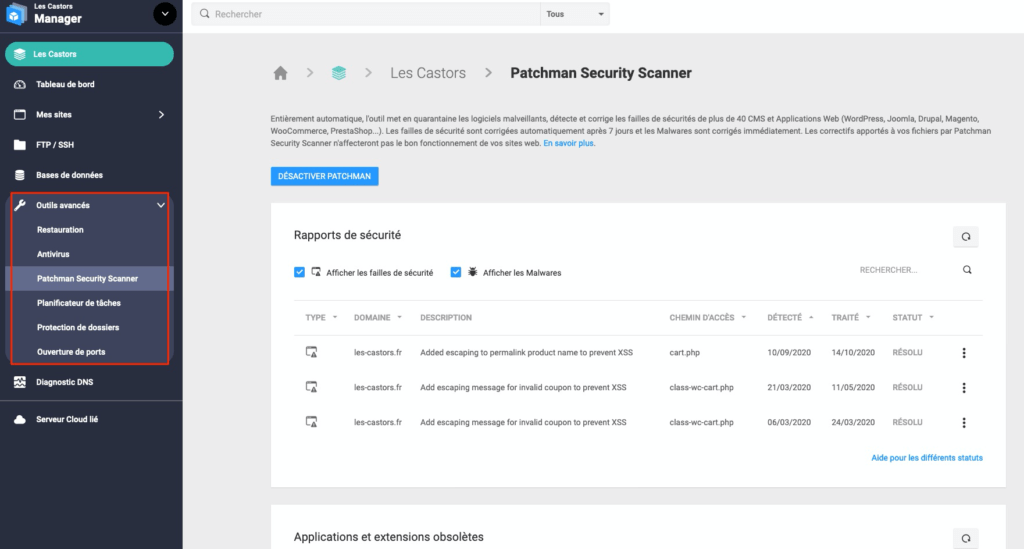Image resolution: width=1024 pixels, height=549 pixels.
Task: Refresh the Rapports de sécurité panel
Action: pos(965,237)
